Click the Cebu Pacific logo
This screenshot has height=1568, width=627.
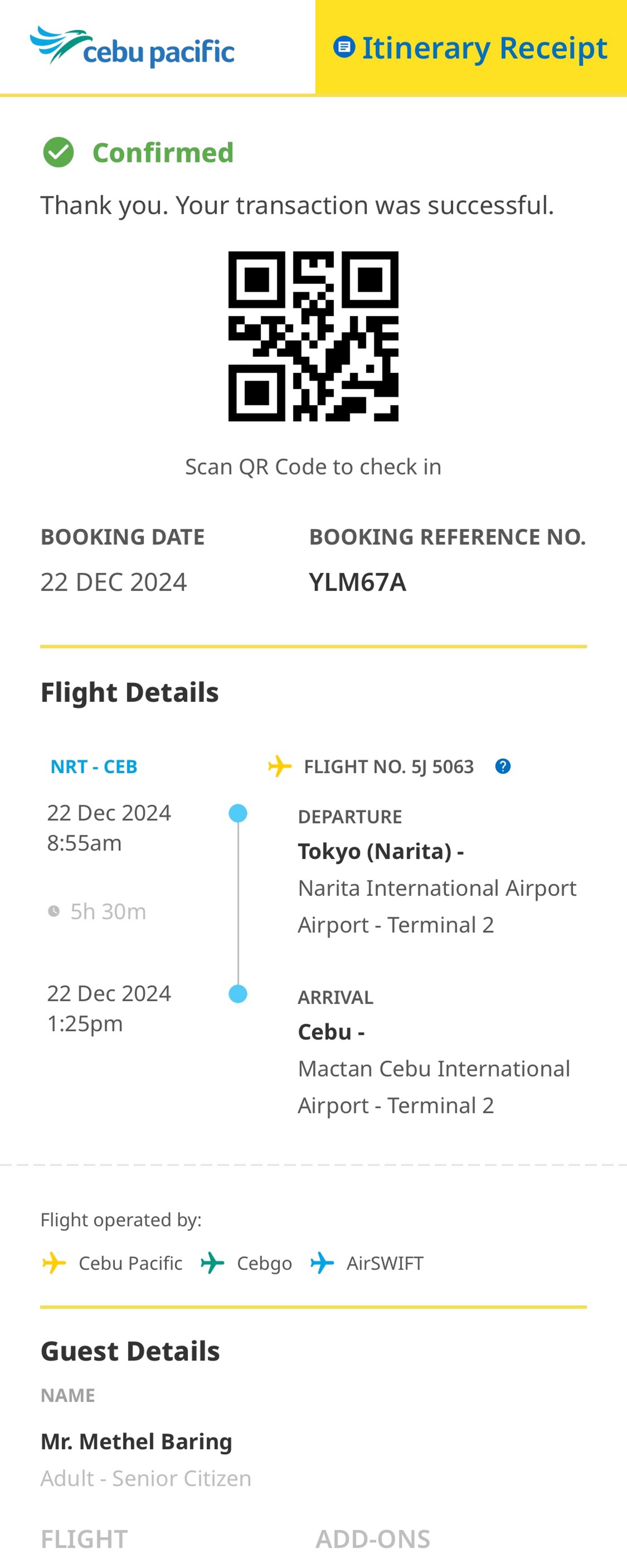coord(132,46)
